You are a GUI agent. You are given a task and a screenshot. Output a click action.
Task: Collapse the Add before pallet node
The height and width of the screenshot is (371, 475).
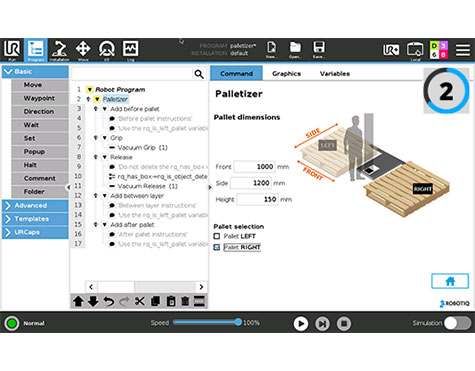(x=105, y=109)
